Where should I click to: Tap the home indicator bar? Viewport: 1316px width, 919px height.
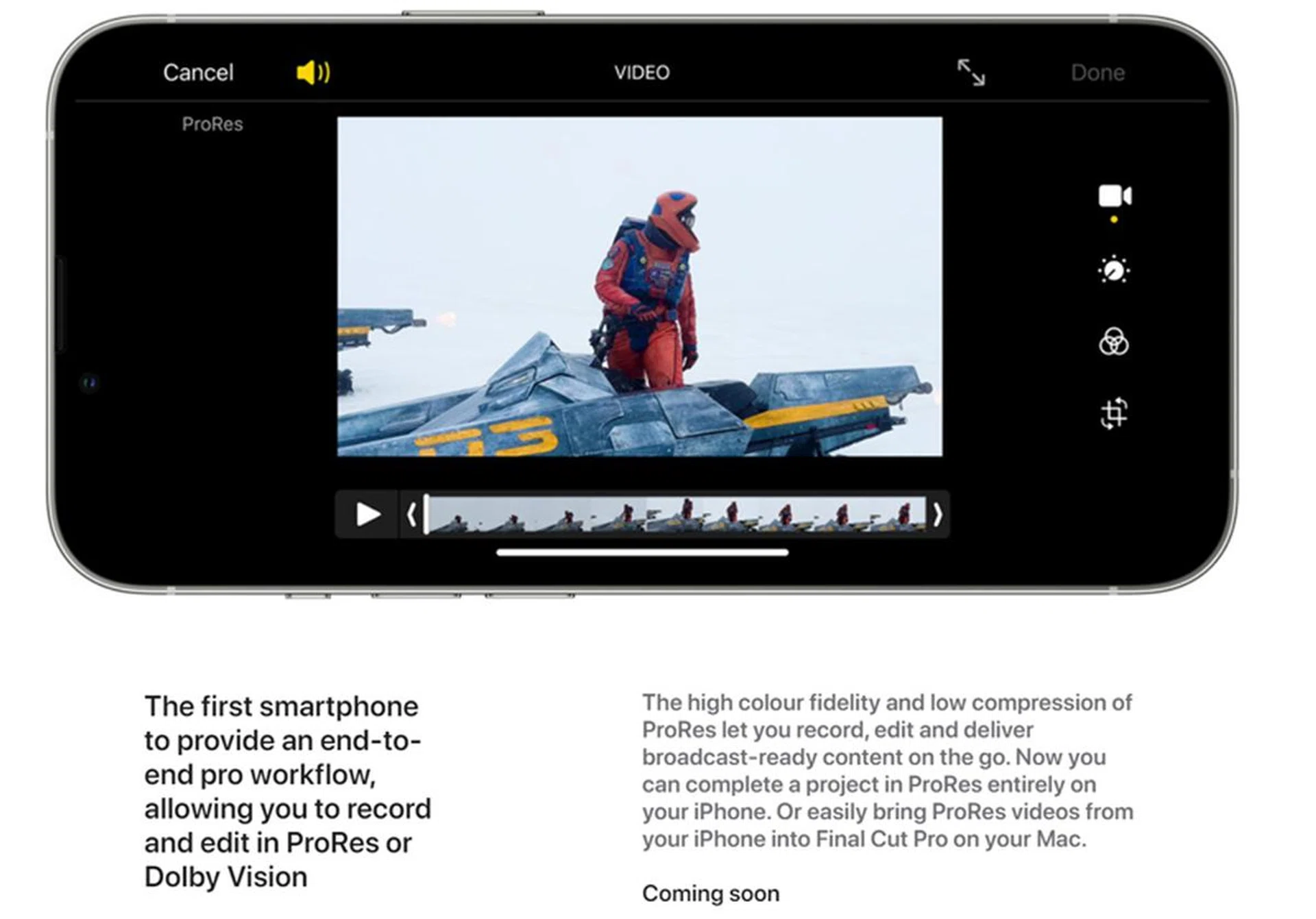click(x=642, y=552)
